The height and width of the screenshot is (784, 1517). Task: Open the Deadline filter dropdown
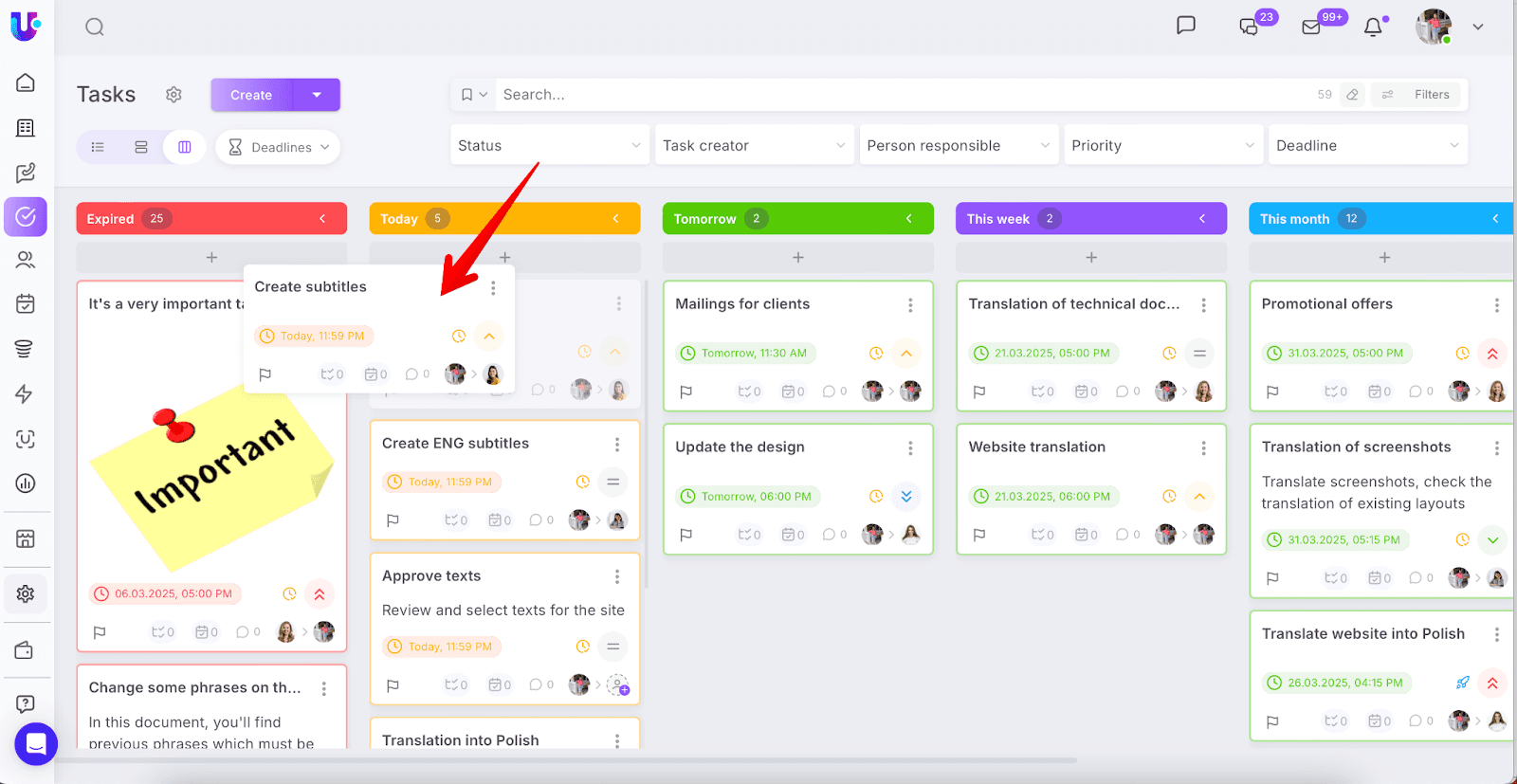1368,145
